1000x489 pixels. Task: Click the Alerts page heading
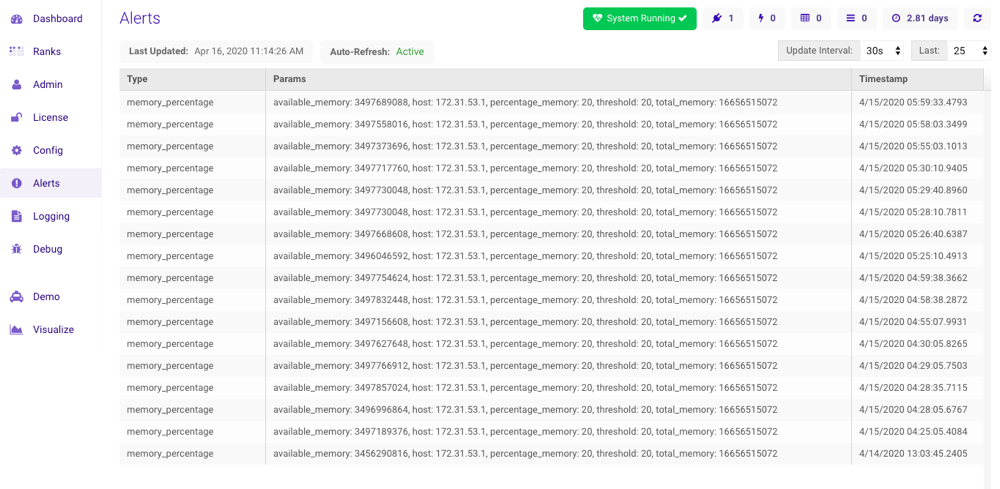[140, 18]
